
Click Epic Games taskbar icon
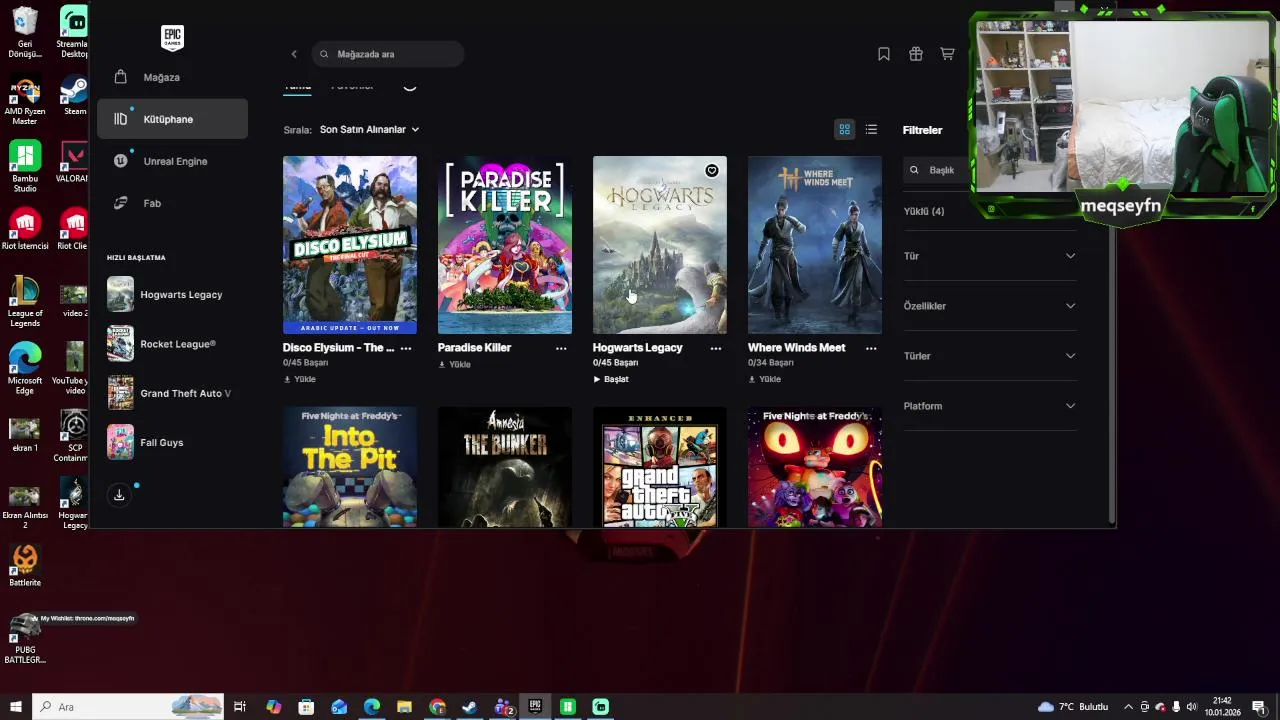535,707
